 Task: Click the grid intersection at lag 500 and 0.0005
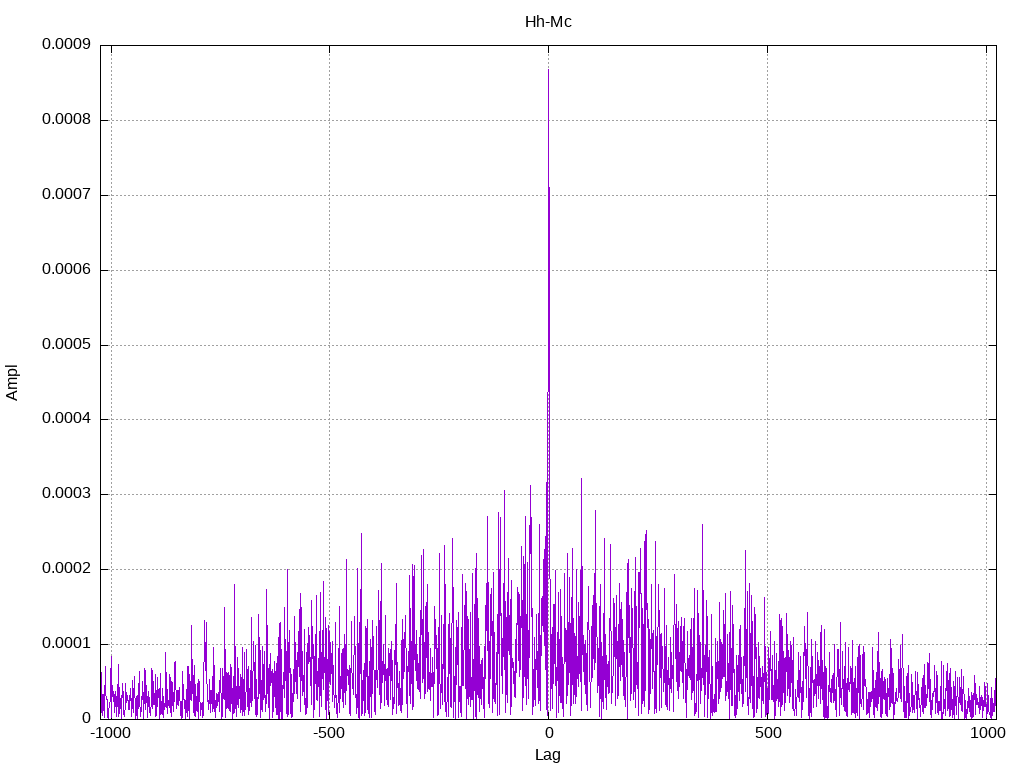767,345
